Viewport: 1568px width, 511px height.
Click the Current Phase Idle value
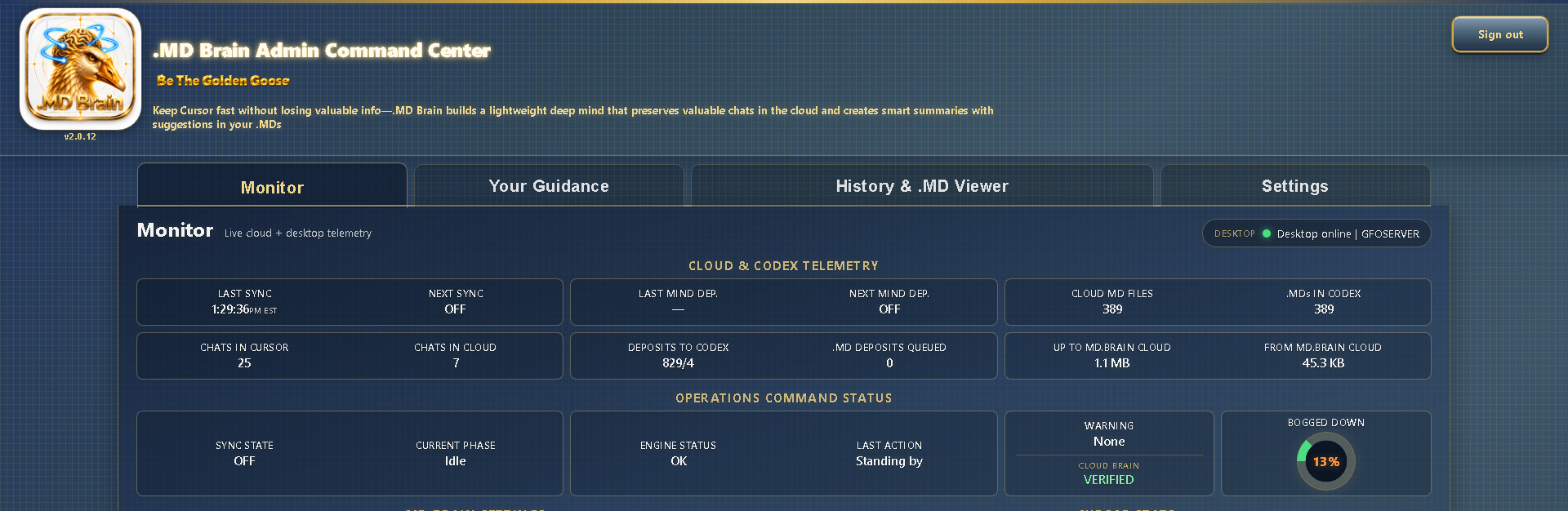click(455, 461)
